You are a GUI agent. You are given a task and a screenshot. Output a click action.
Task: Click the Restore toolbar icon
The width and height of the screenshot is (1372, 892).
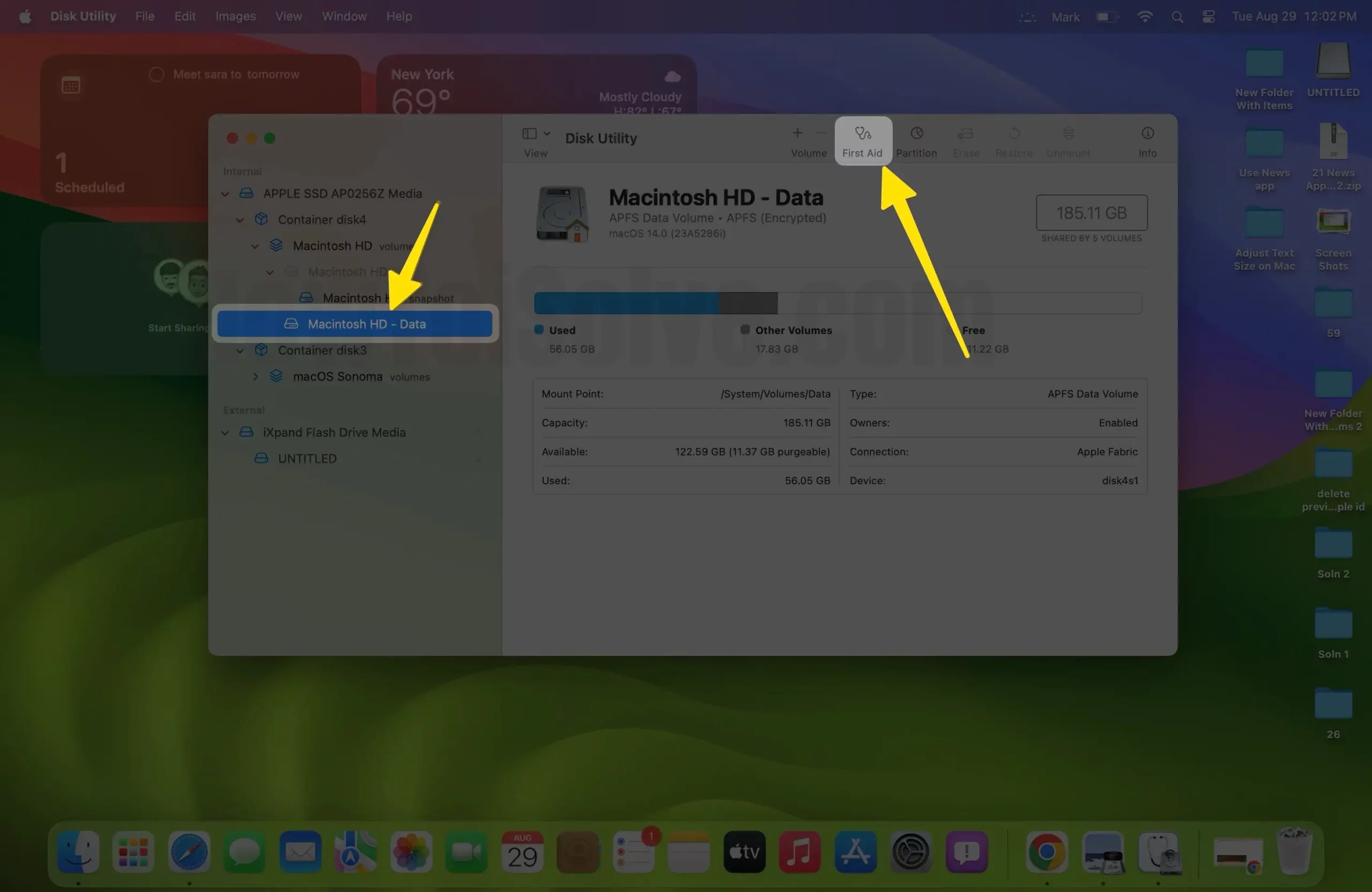[x=1013, y=140]
